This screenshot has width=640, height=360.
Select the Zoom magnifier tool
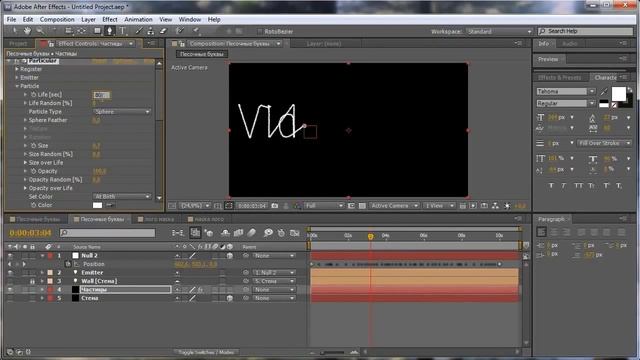click(x=40, y=31)
